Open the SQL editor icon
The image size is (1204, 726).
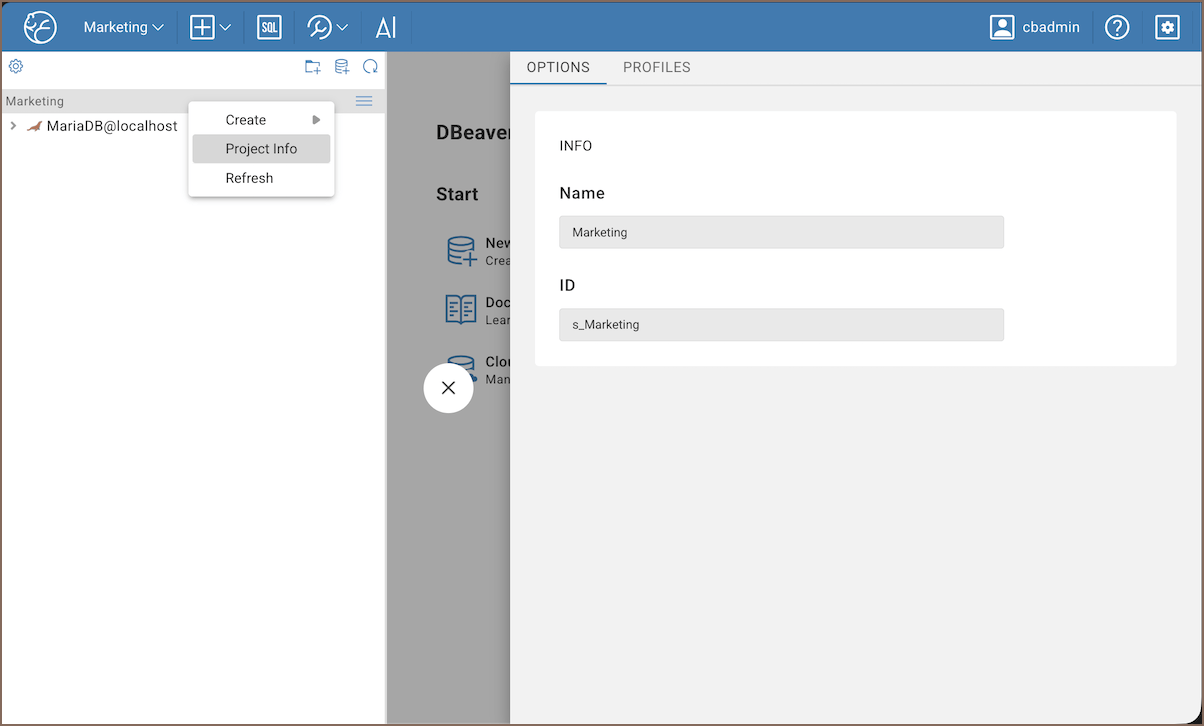[269, 27]
